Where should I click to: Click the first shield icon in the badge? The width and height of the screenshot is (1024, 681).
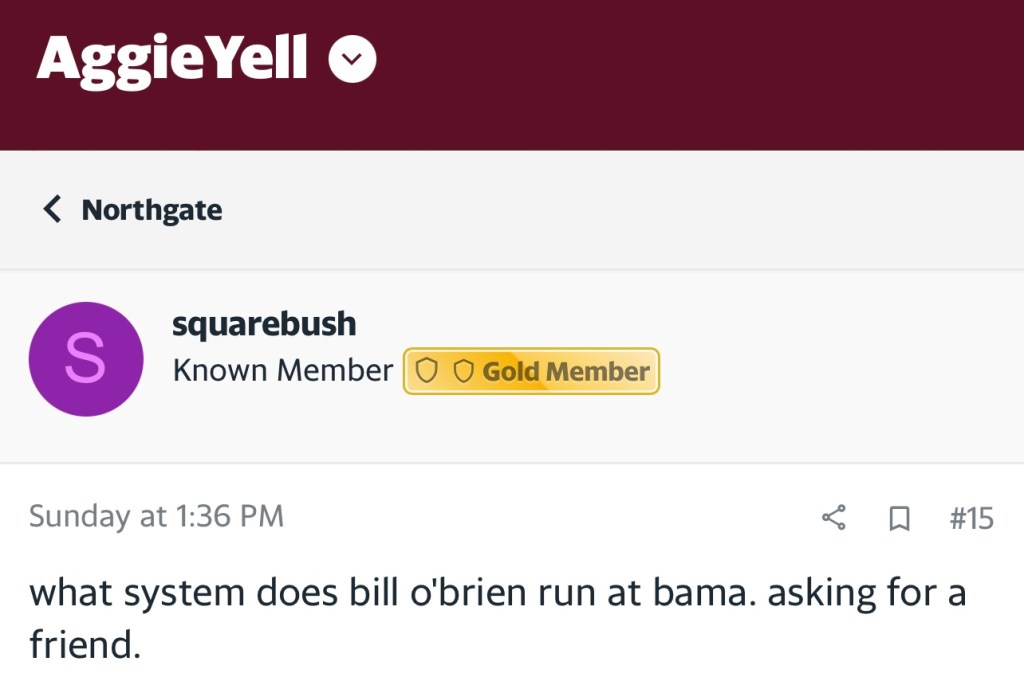[427, 372]
